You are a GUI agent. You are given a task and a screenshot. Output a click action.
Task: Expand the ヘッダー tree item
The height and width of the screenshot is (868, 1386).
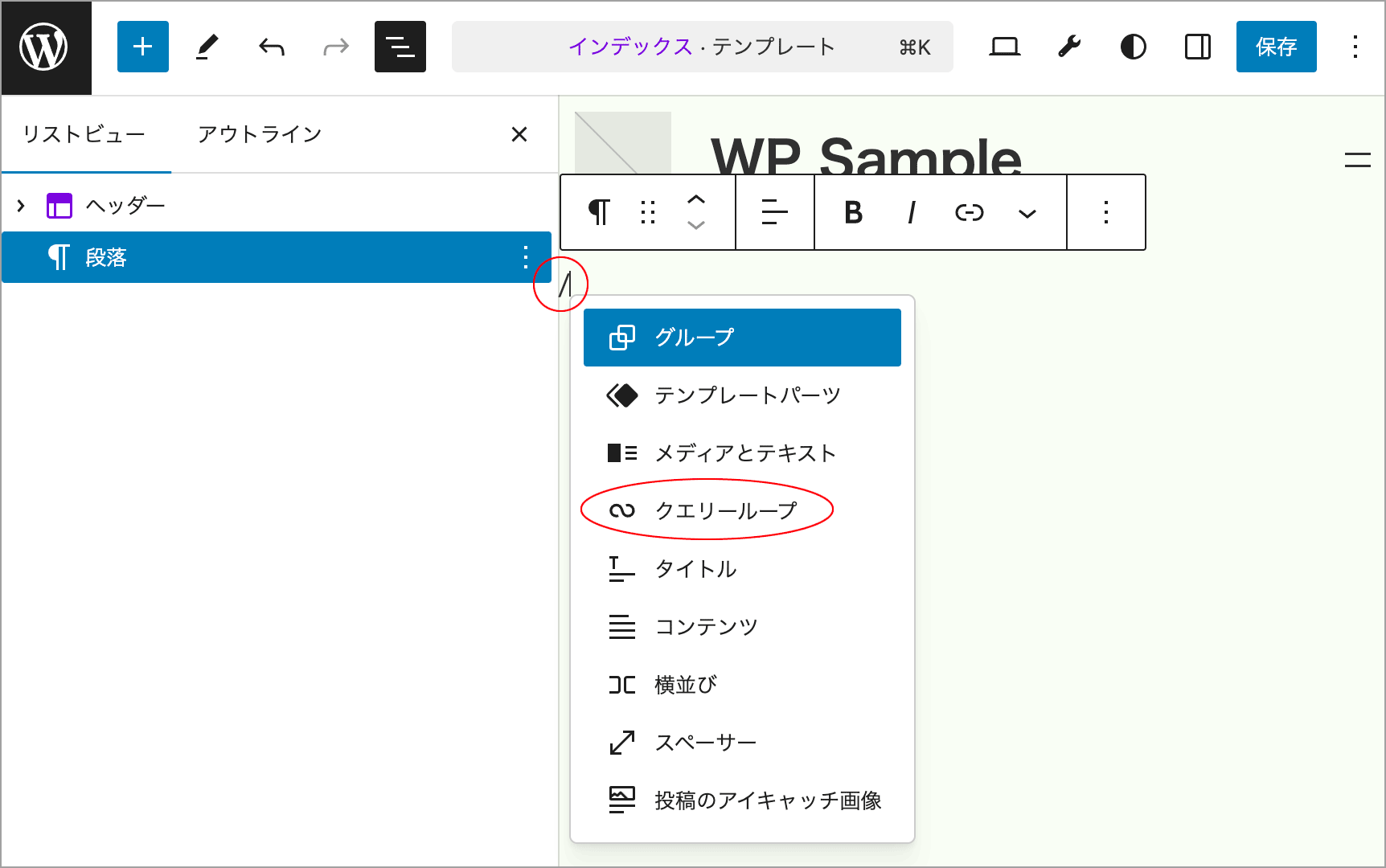click(21, 206)
